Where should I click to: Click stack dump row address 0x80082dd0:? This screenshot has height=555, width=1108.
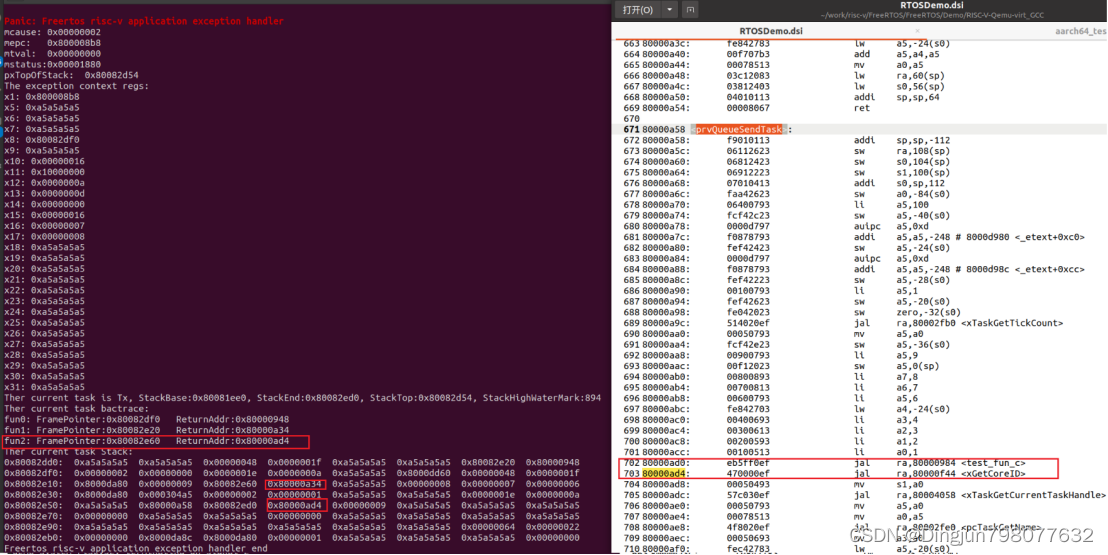click(33, 462)
